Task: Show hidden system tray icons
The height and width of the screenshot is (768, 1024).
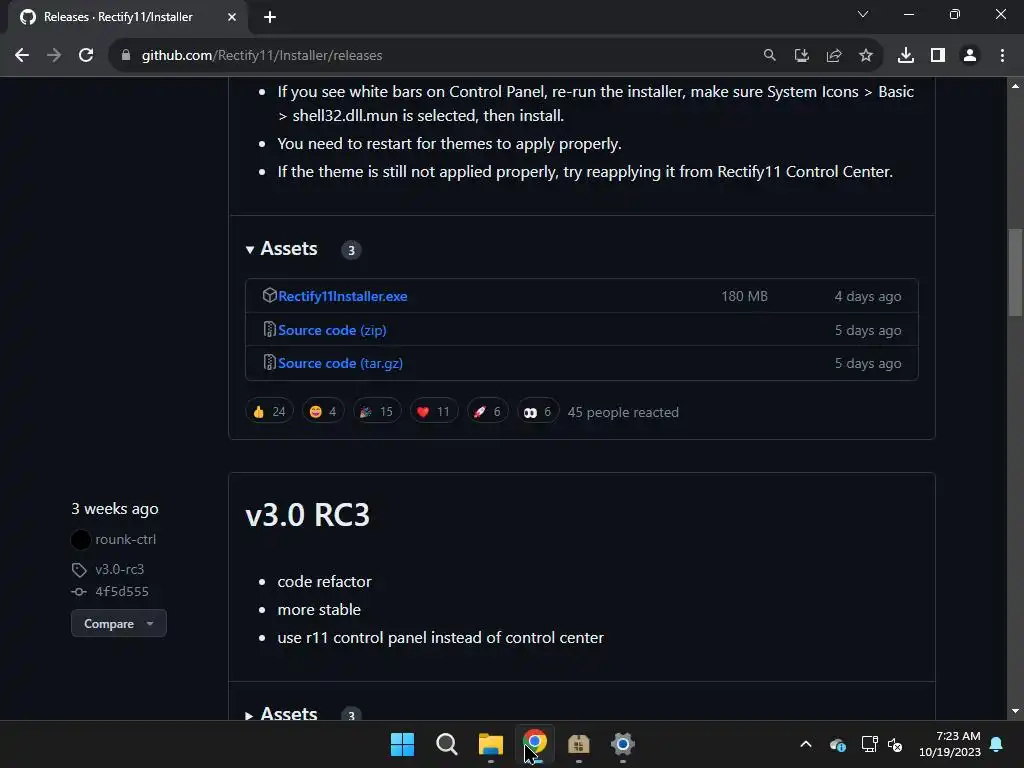Action: click(x=806, y=744)
